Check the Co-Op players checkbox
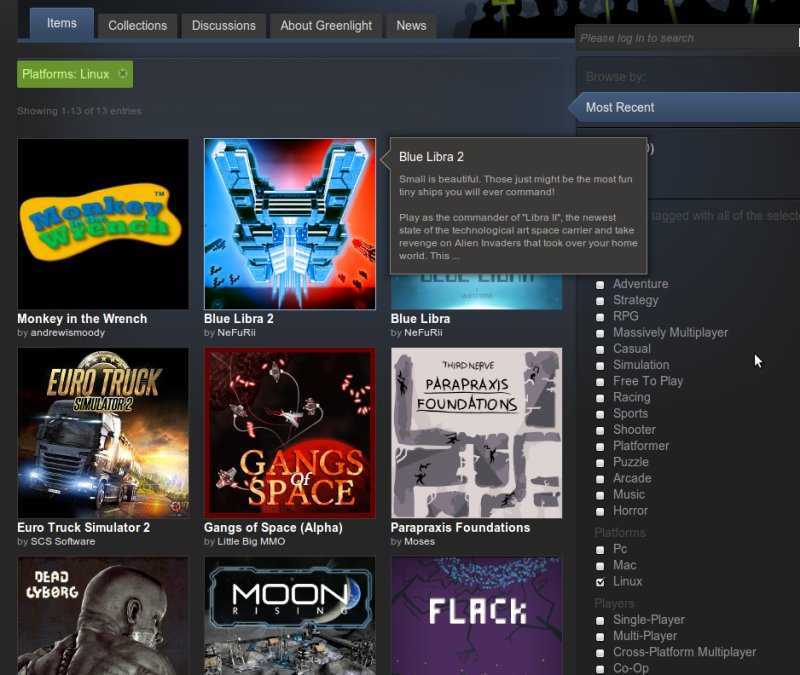This screenshot has width=800, height=675. 600,669
